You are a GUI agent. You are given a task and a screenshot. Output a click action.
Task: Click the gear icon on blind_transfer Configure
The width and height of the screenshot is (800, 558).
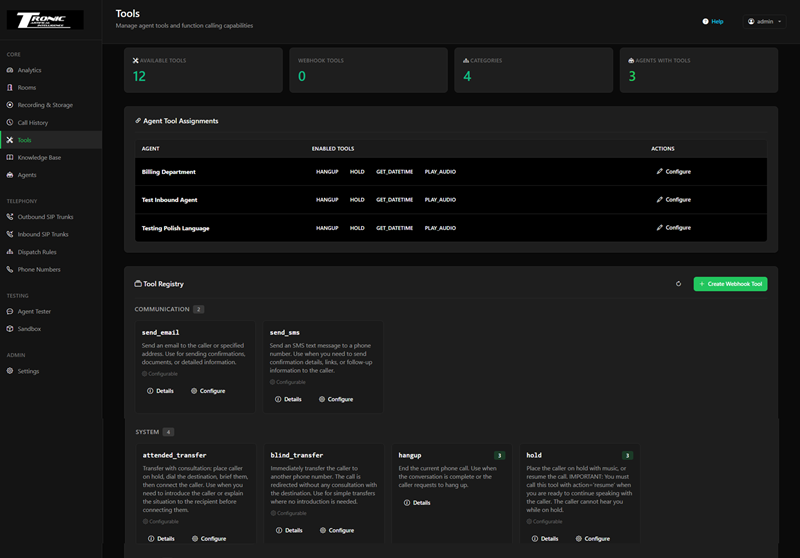tap(323, 530)
